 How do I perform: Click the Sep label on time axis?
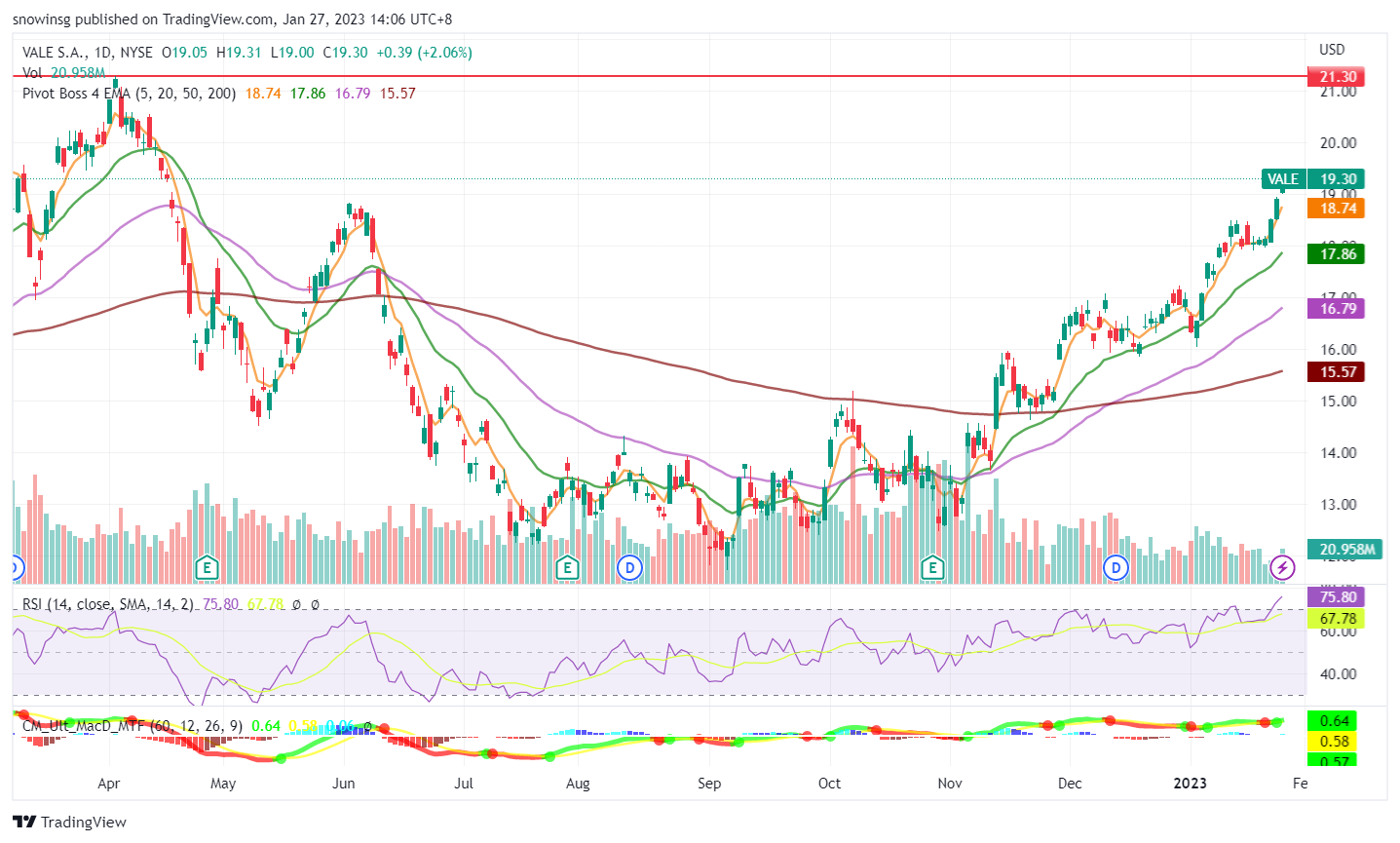point(709,784)
